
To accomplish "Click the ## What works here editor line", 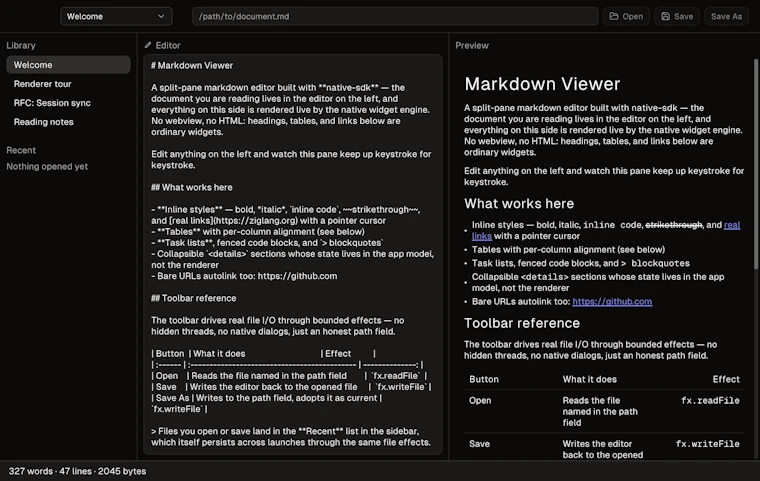I will point(191,187).
